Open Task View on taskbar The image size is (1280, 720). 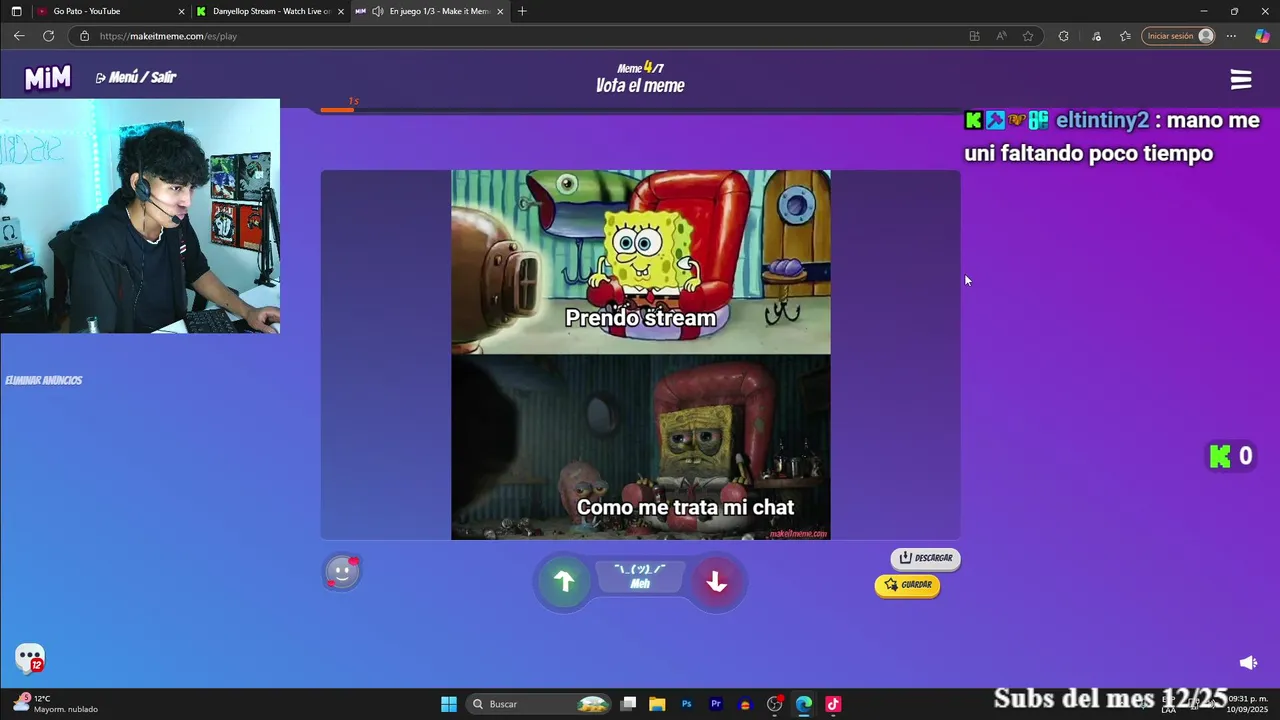click(x=628, y=704)
